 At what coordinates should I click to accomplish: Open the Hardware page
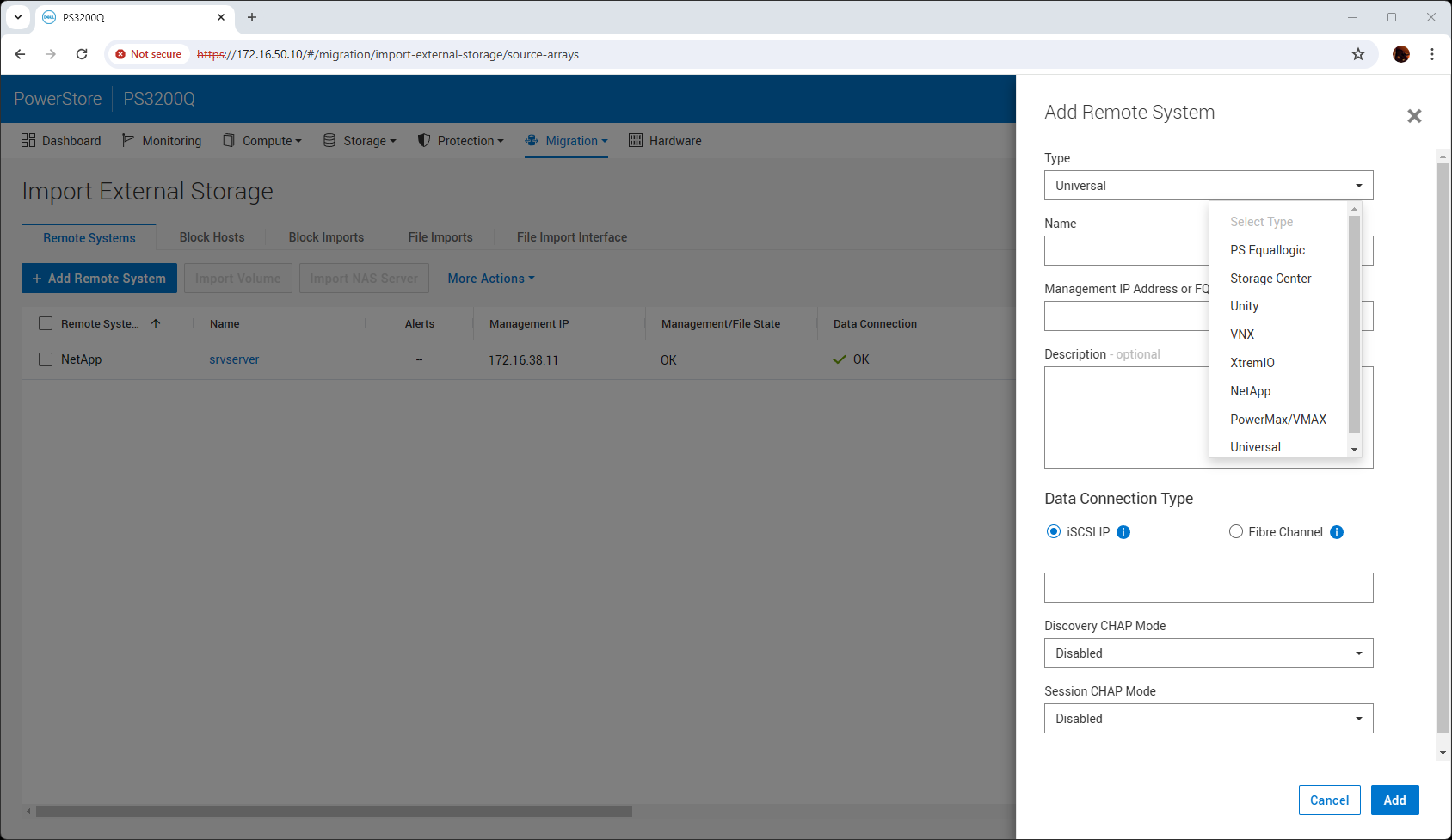pos(665,141)
